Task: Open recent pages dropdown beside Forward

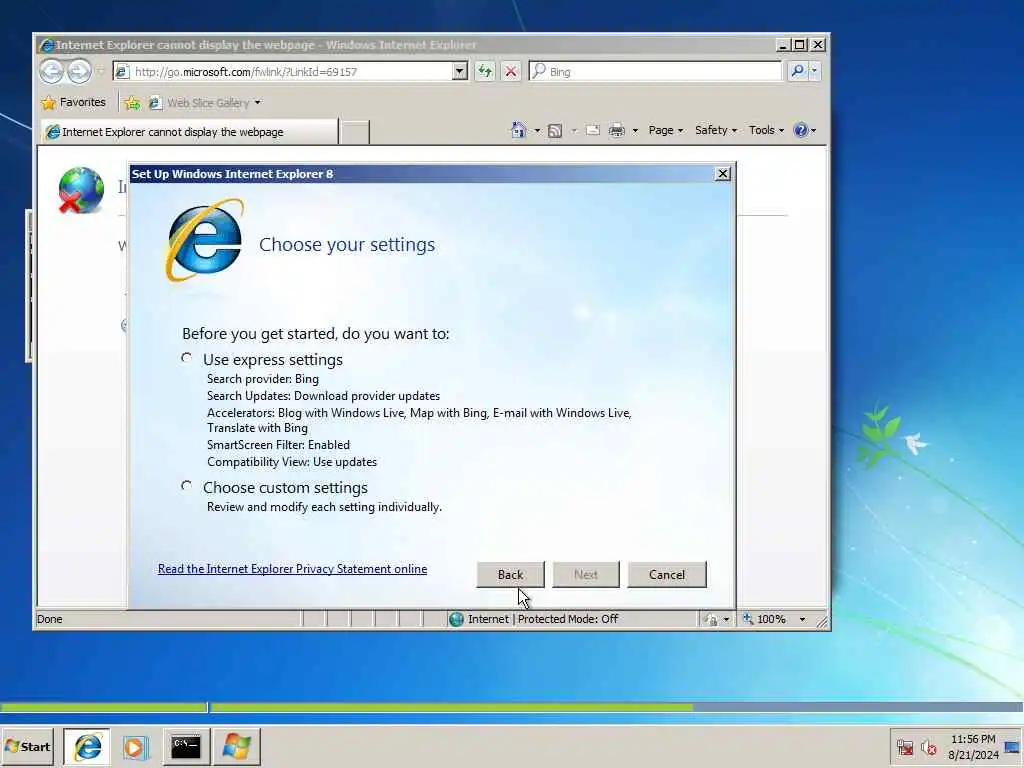Action: (x=101, y=71)
